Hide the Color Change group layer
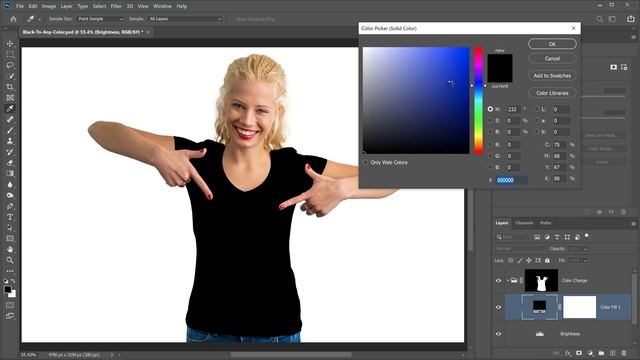 498,280
